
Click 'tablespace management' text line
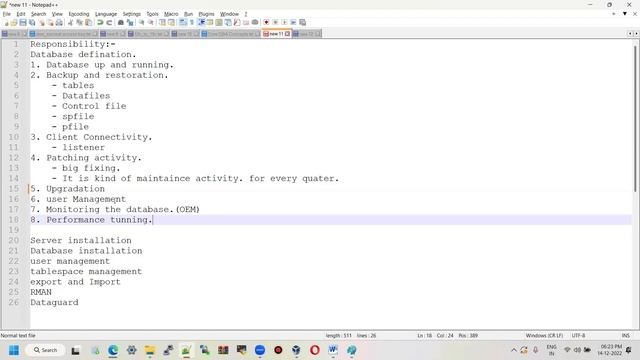(86, 271)
